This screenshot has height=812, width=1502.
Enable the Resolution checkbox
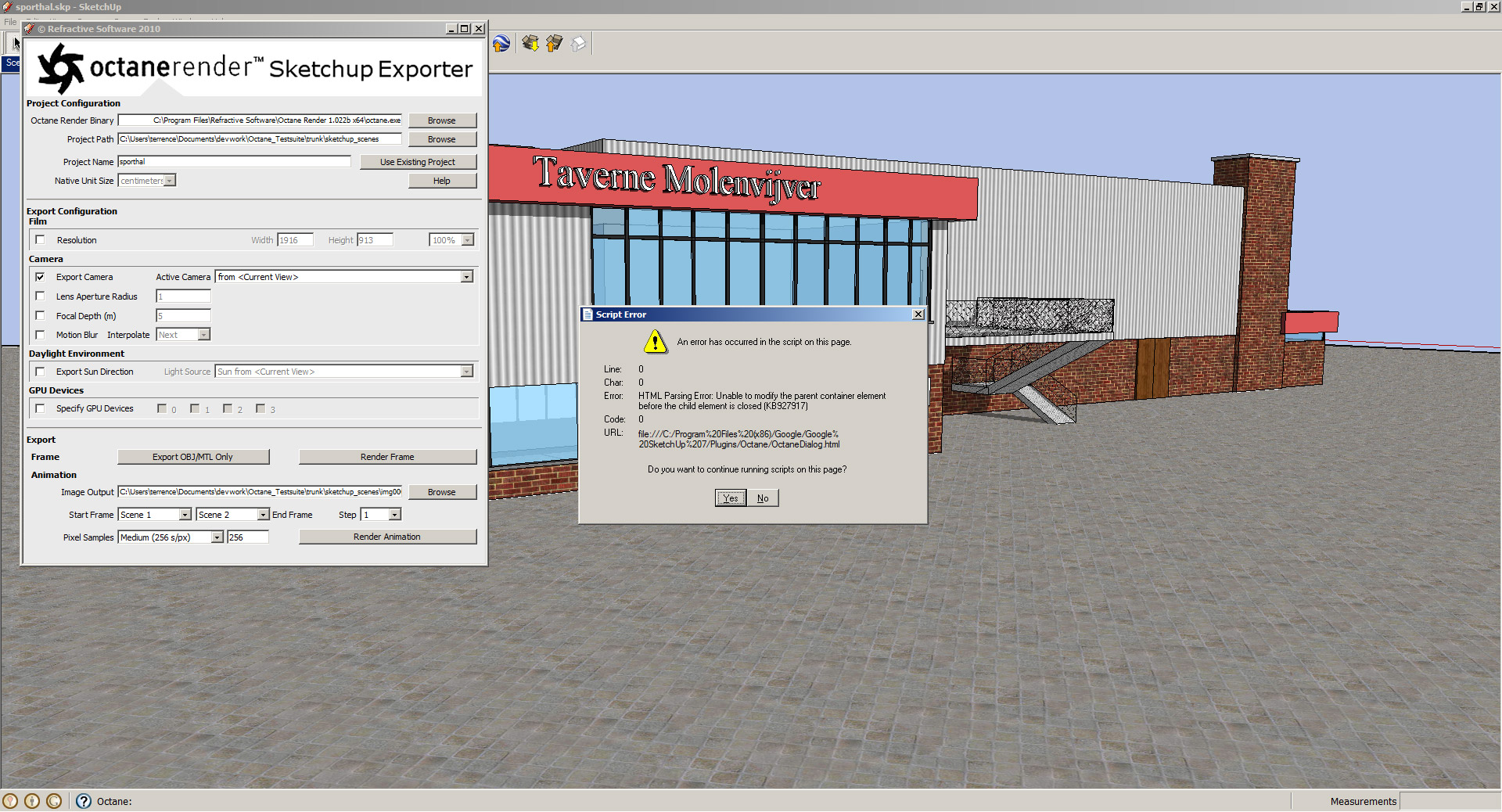point(41,240)
